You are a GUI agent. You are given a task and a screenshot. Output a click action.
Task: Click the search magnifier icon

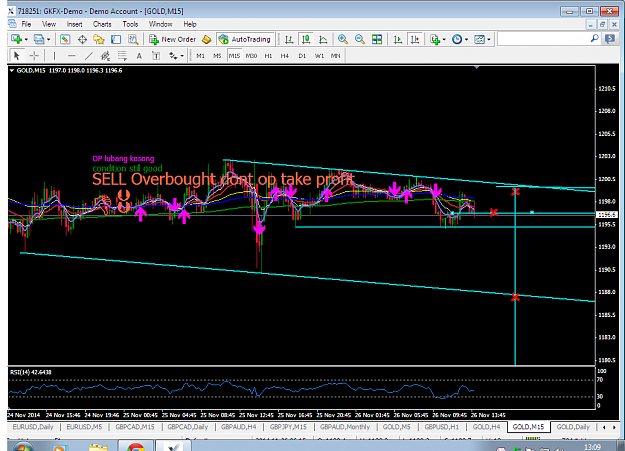(594, 39)
